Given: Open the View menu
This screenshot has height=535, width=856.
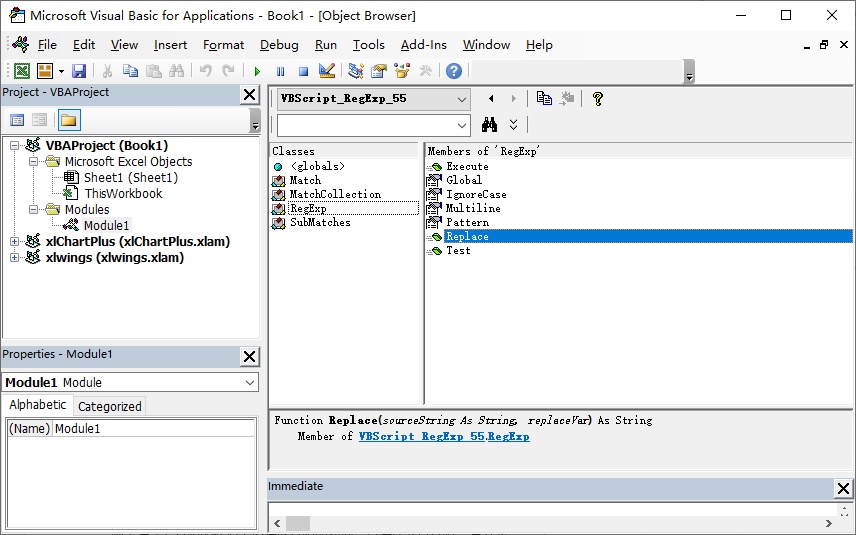Looking at the screenshot, I should [x=124, y=45].
